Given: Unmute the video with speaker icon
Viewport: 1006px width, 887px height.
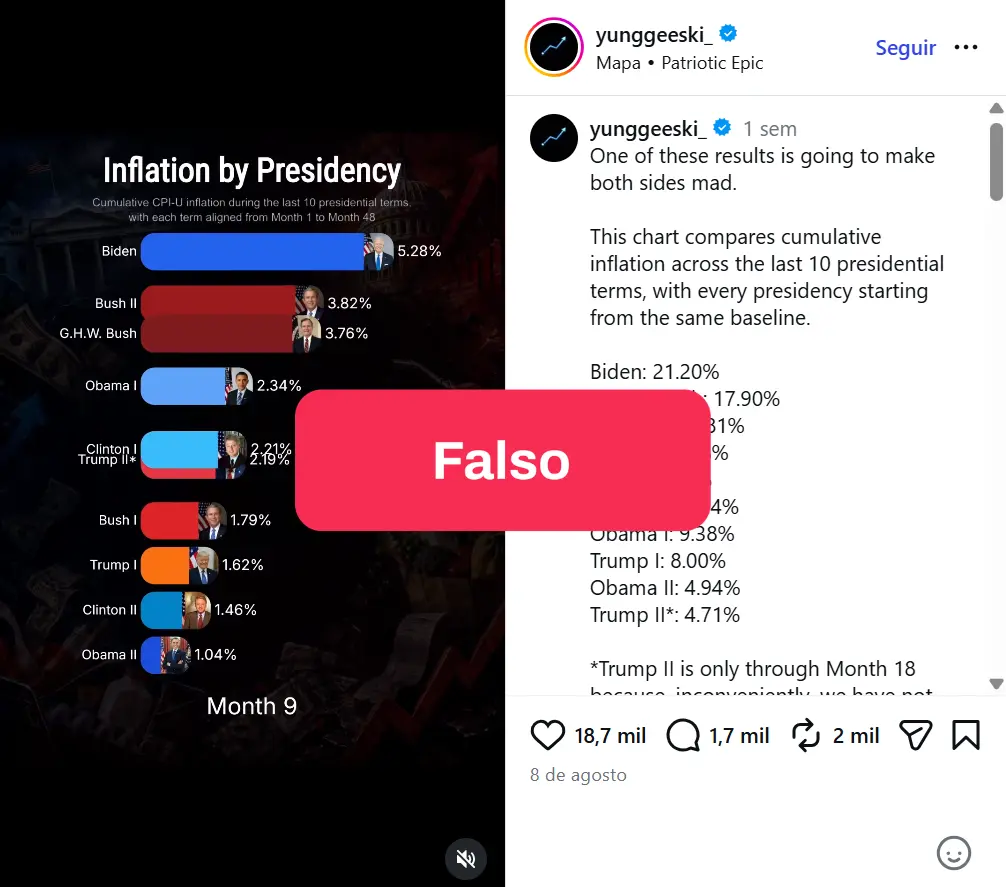Looking at the screenshot, I should (466, 859).
